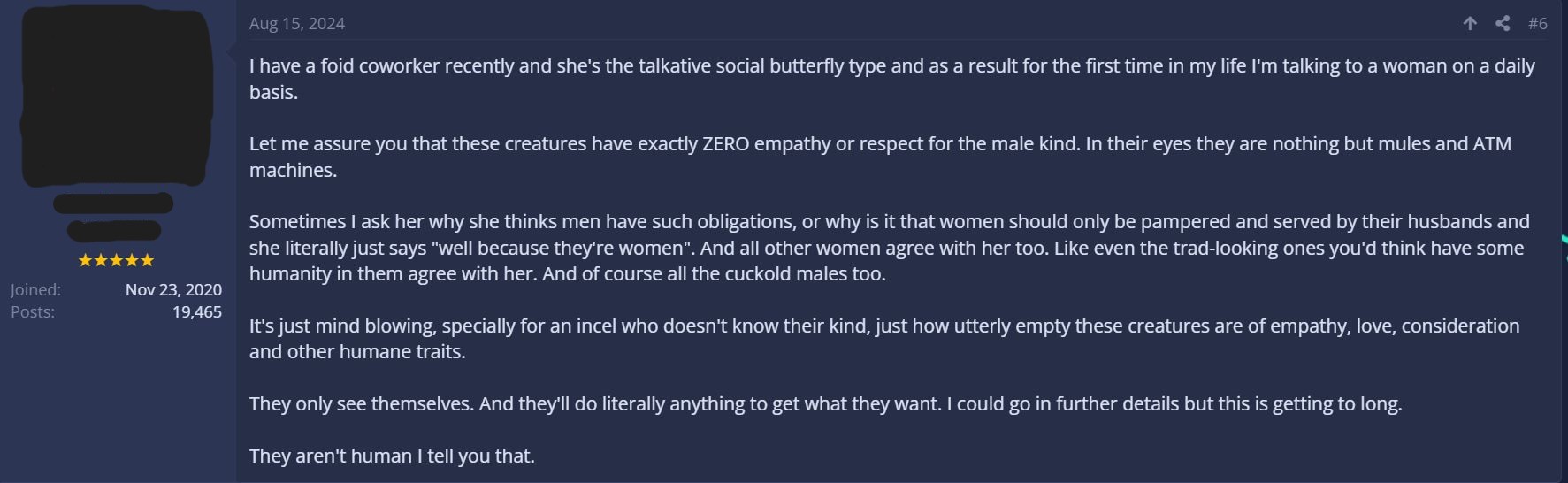Viewport: 1568px width, 483px height.
Task: Open the post number #6 permalink
Action: click(x=1537, y=24)
